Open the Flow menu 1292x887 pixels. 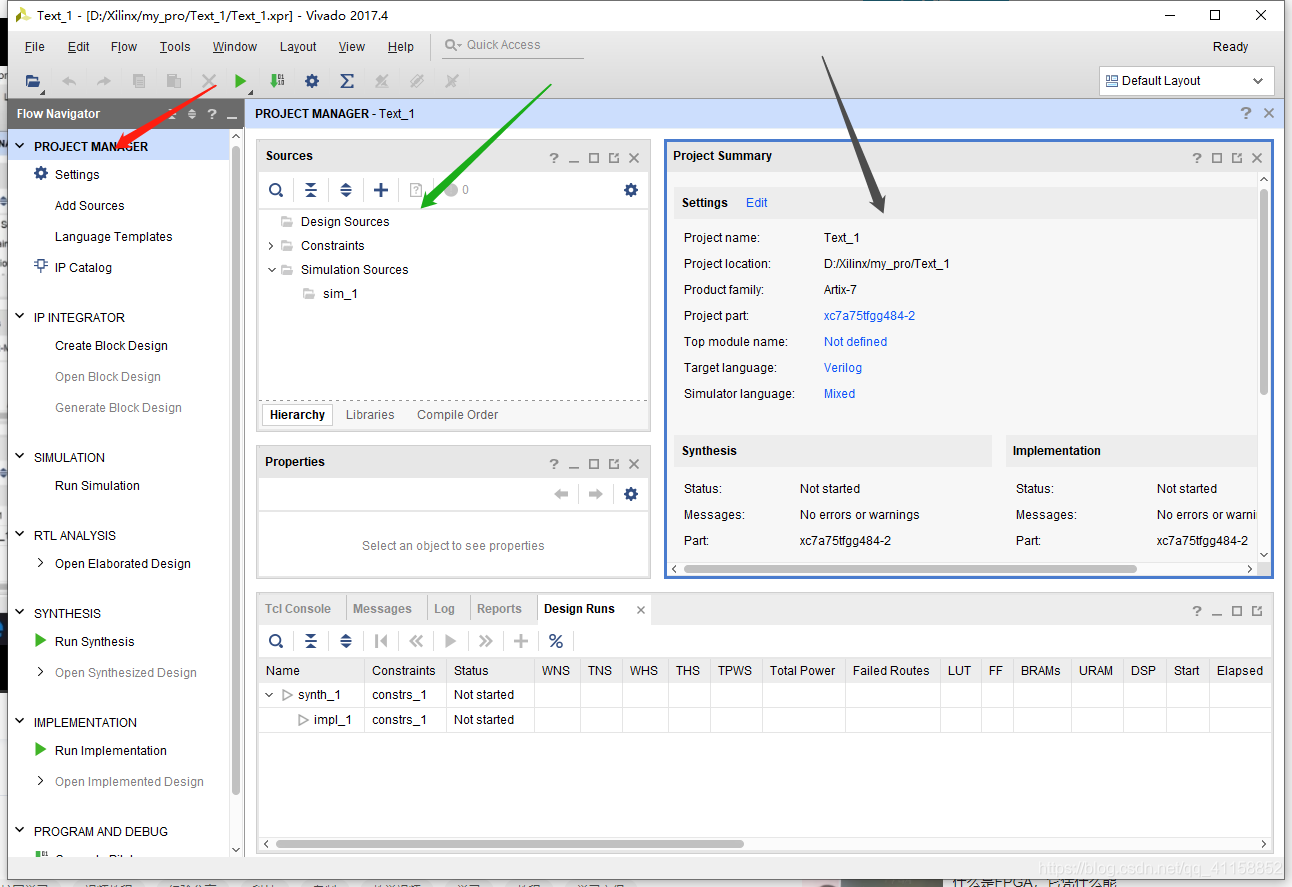[x=124, y=47]
